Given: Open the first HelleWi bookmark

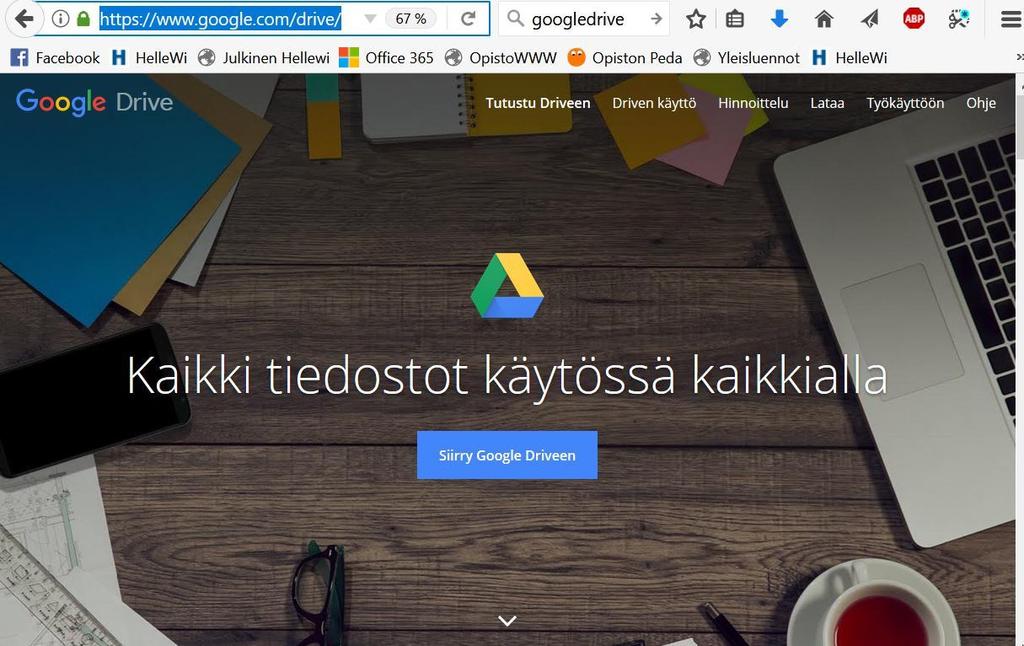Looking at the screenshot, I should click(150, 58).
